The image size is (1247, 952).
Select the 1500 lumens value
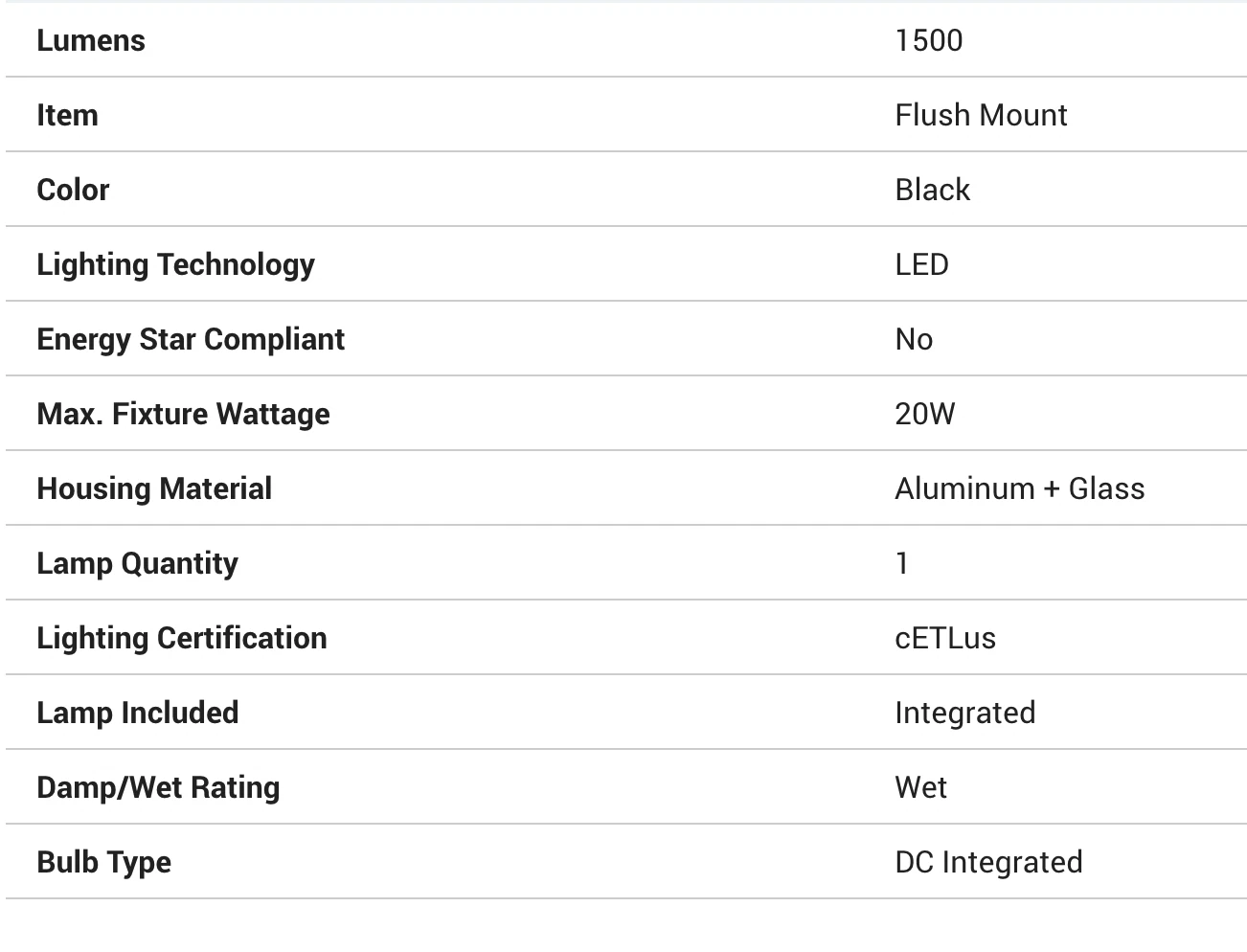point(928,40)
